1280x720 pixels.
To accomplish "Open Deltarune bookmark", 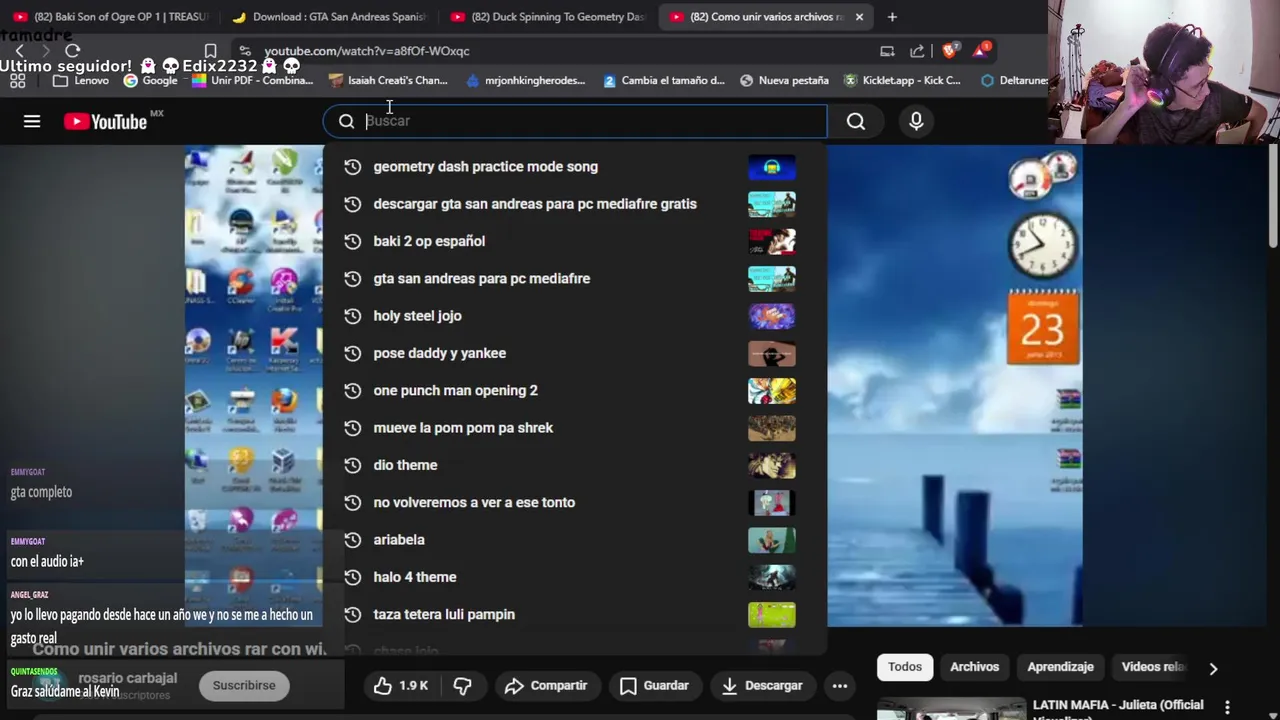I will (1014, 81).
